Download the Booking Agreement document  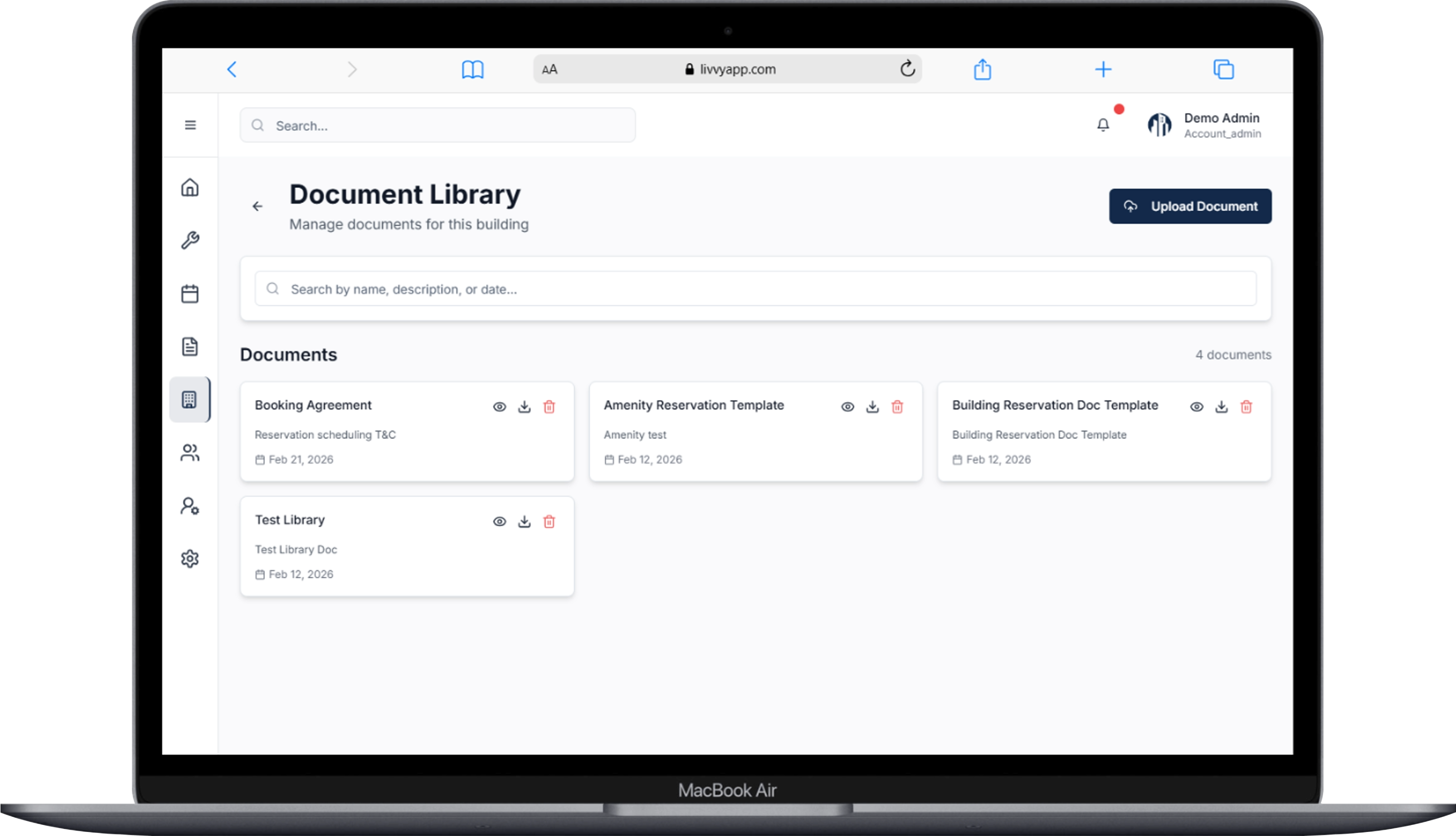coord(524,406)
